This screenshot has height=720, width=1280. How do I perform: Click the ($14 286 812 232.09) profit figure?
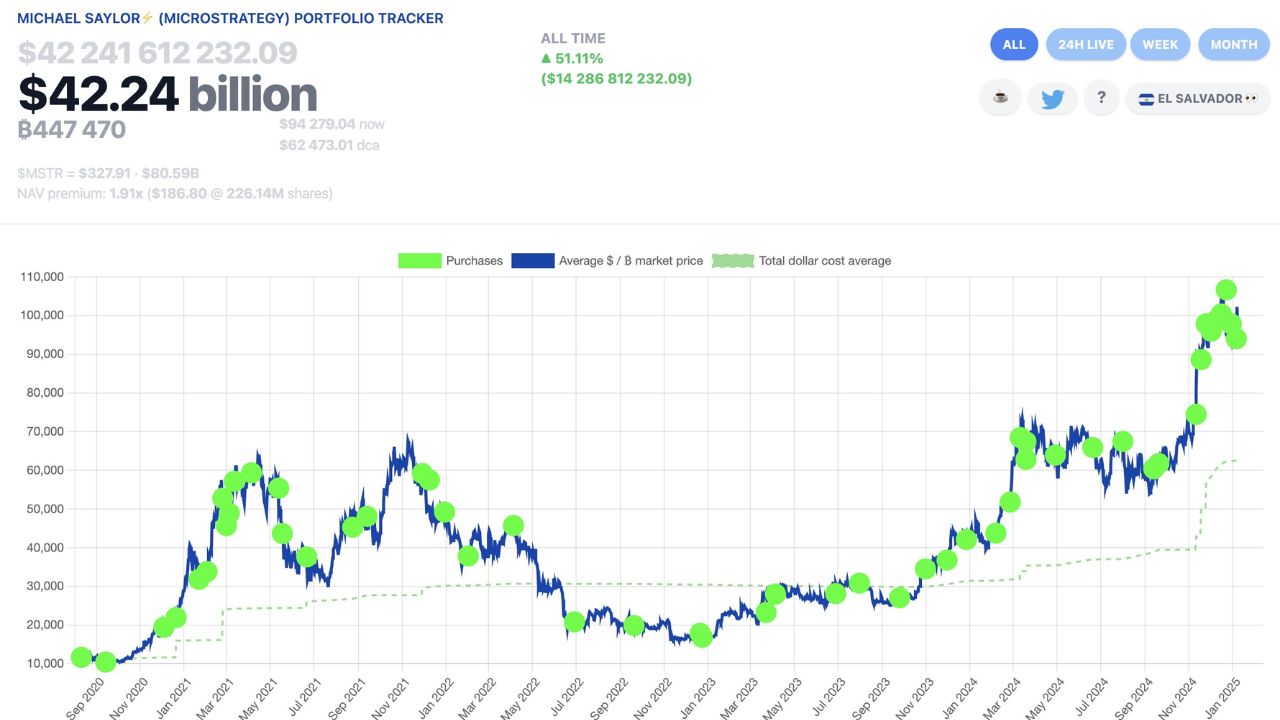tap(616, 78)
